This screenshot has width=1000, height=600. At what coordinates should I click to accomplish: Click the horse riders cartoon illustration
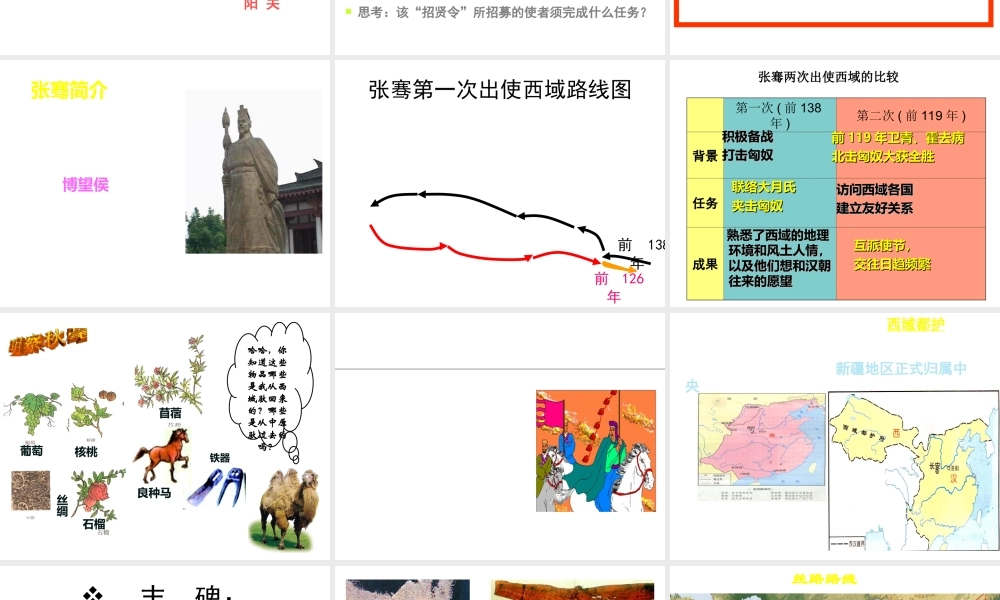596,451
